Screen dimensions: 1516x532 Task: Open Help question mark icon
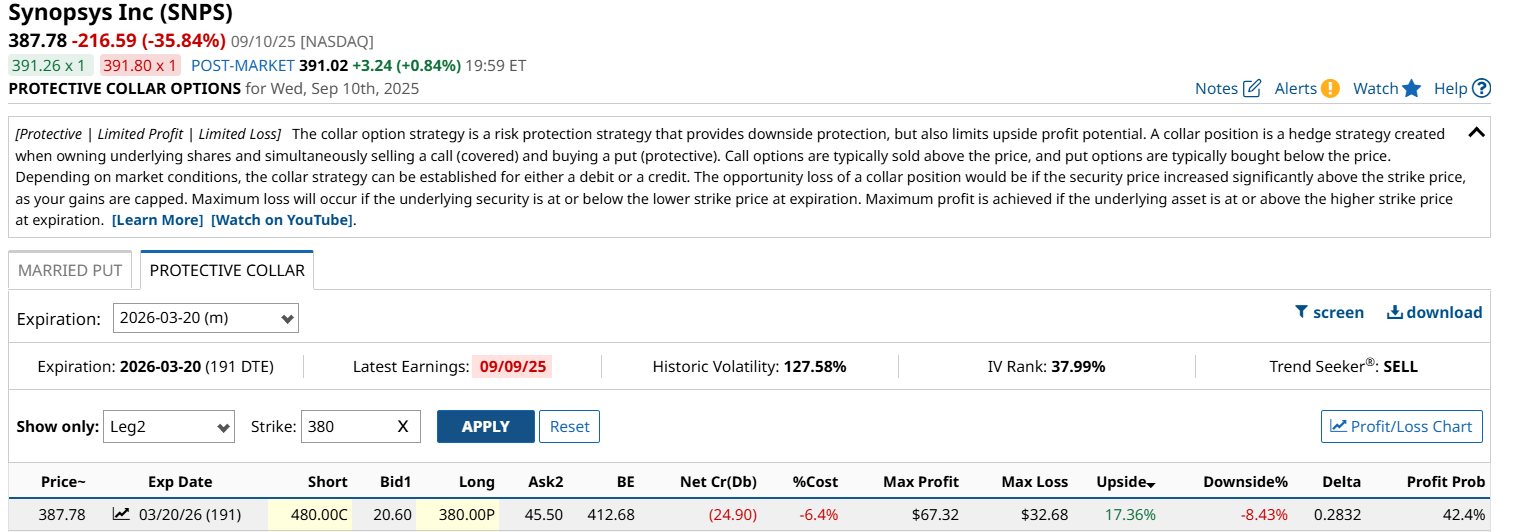[1481, 88]
